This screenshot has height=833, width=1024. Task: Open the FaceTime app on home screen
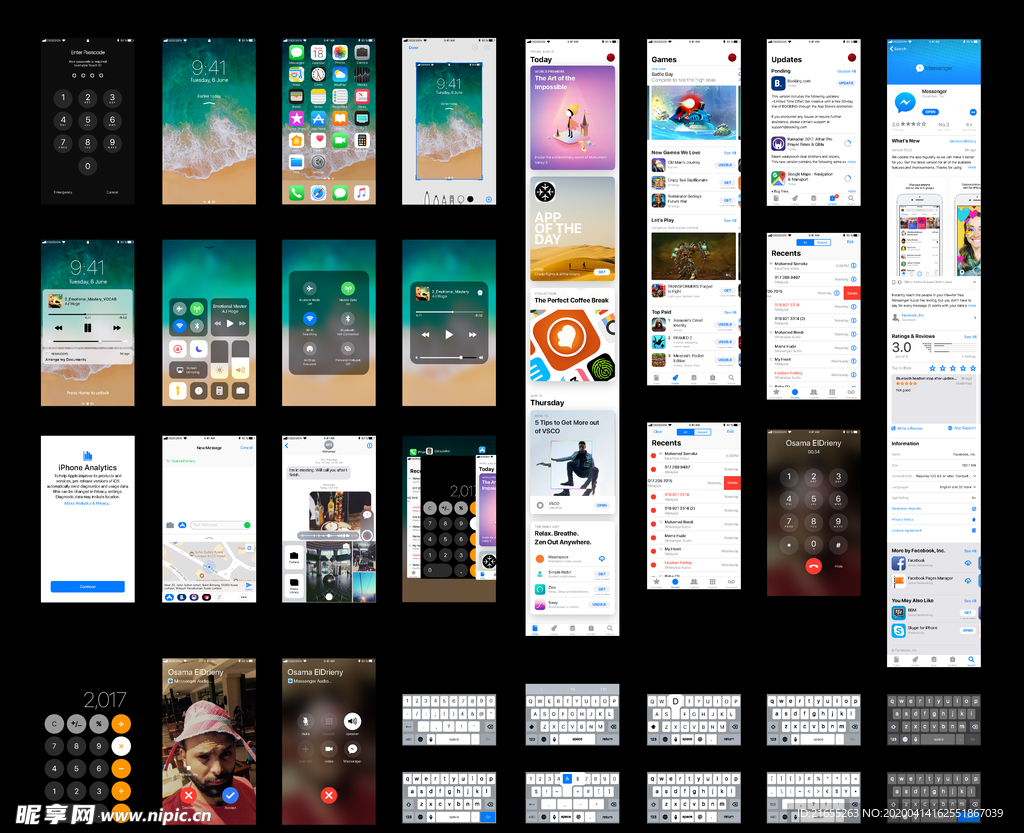click(x=340, y=140)
